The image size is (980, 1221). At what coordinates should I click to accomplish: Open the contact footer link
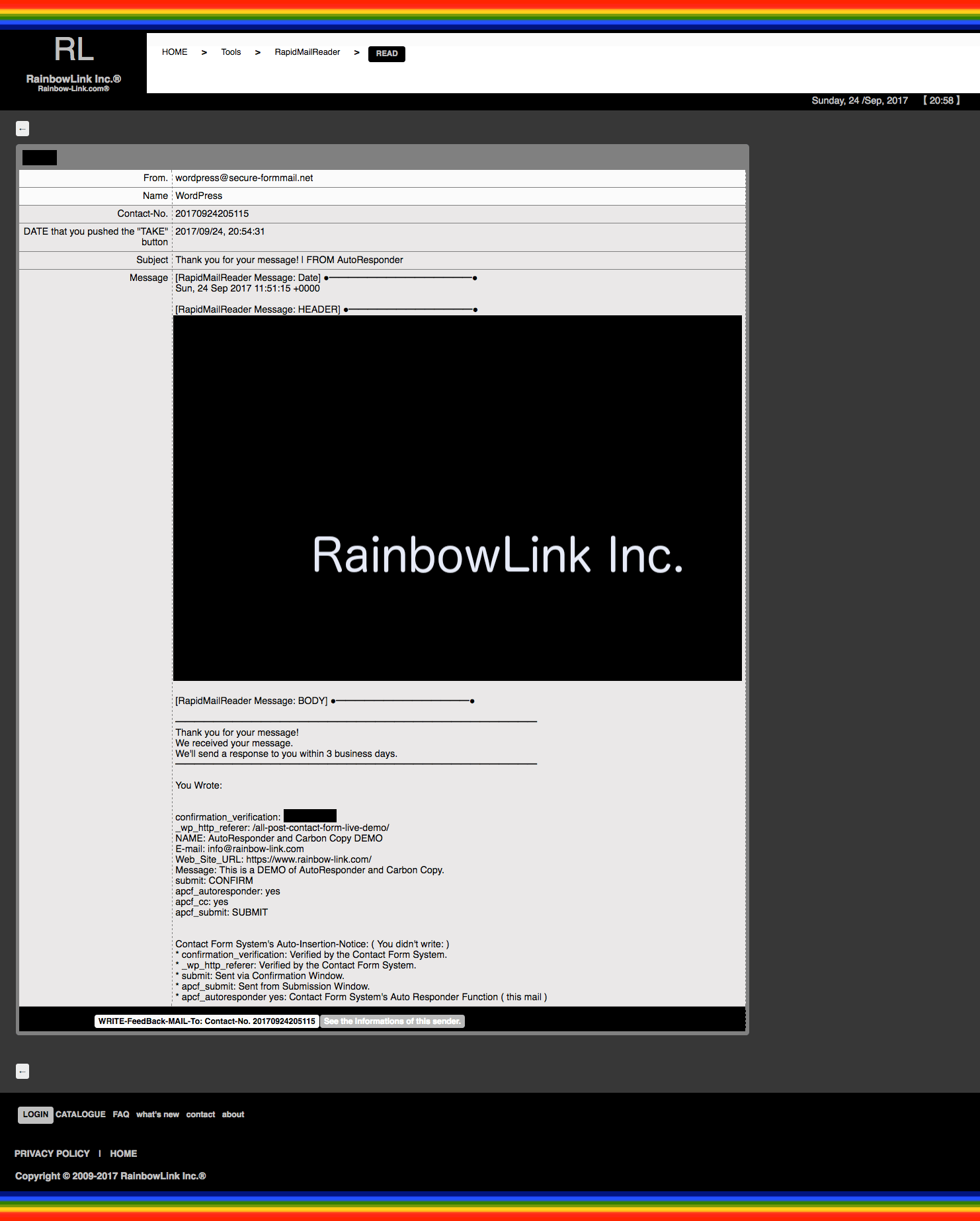(x=200, y=1115)
